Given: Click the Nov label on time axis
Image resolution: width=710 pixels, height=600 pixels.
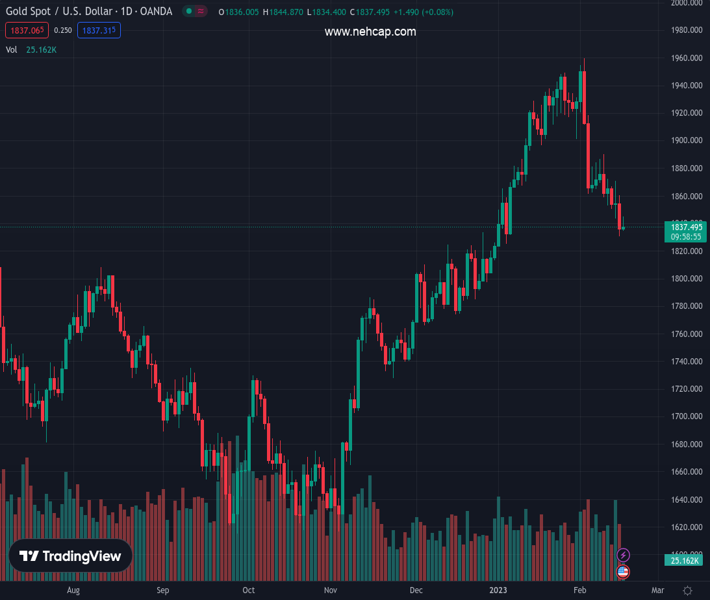Looking at the screenshot, I should [x=330, y=591].
